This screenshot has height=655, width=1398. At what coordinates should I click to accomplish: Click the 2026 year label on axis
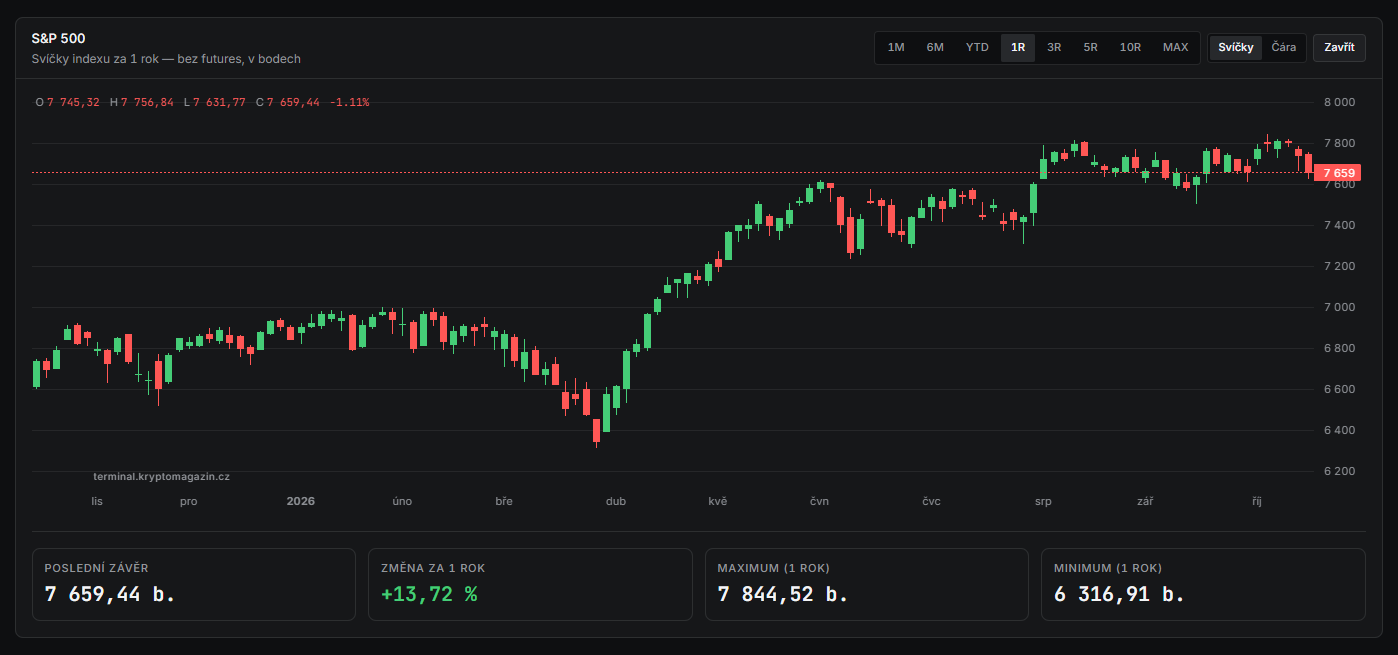tap(300, 501)
